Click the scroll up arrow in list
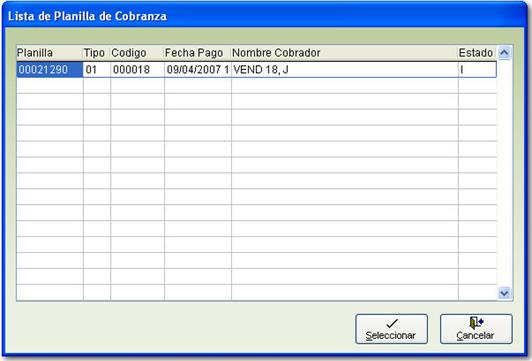Viewport: 532px width, 361px height. [504, 53]
